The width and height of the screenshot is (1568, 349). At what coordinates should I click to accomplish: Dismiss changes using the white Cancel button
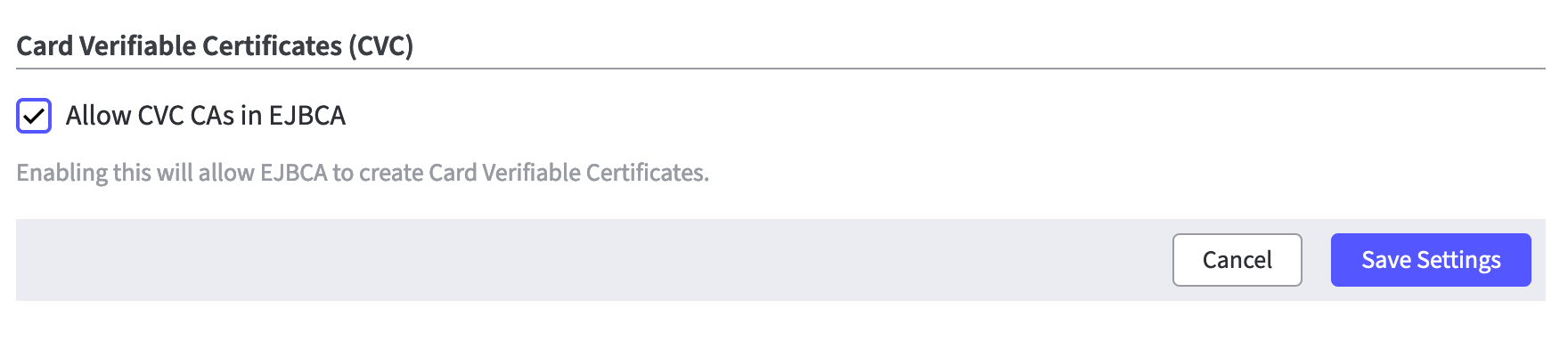tap(1237, 260)
